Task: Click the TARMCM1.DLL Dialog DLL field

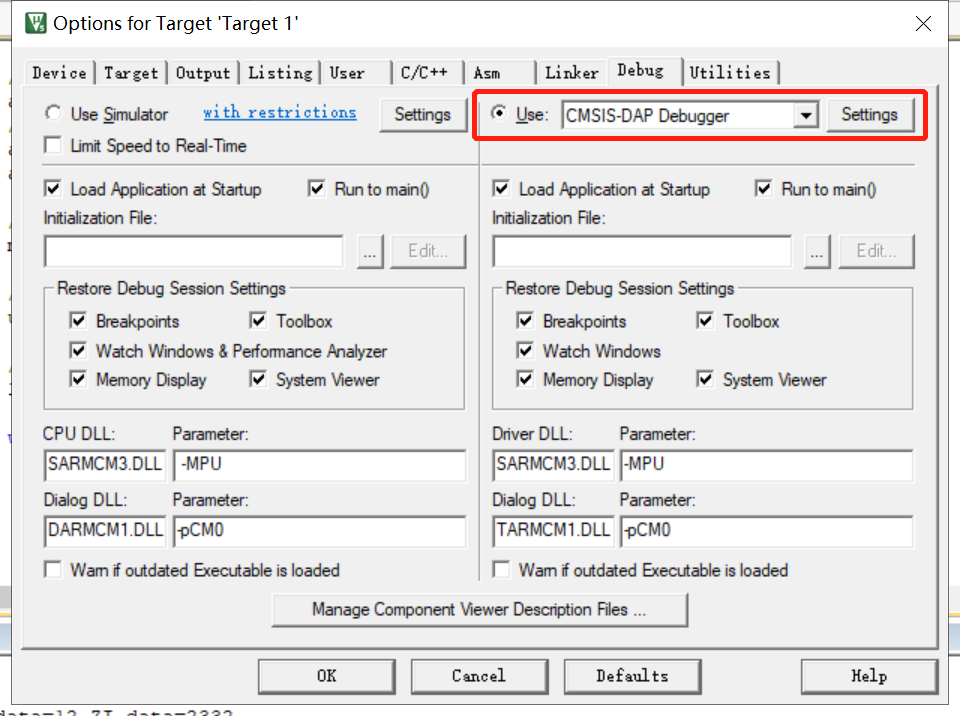Action: (553, 531)
